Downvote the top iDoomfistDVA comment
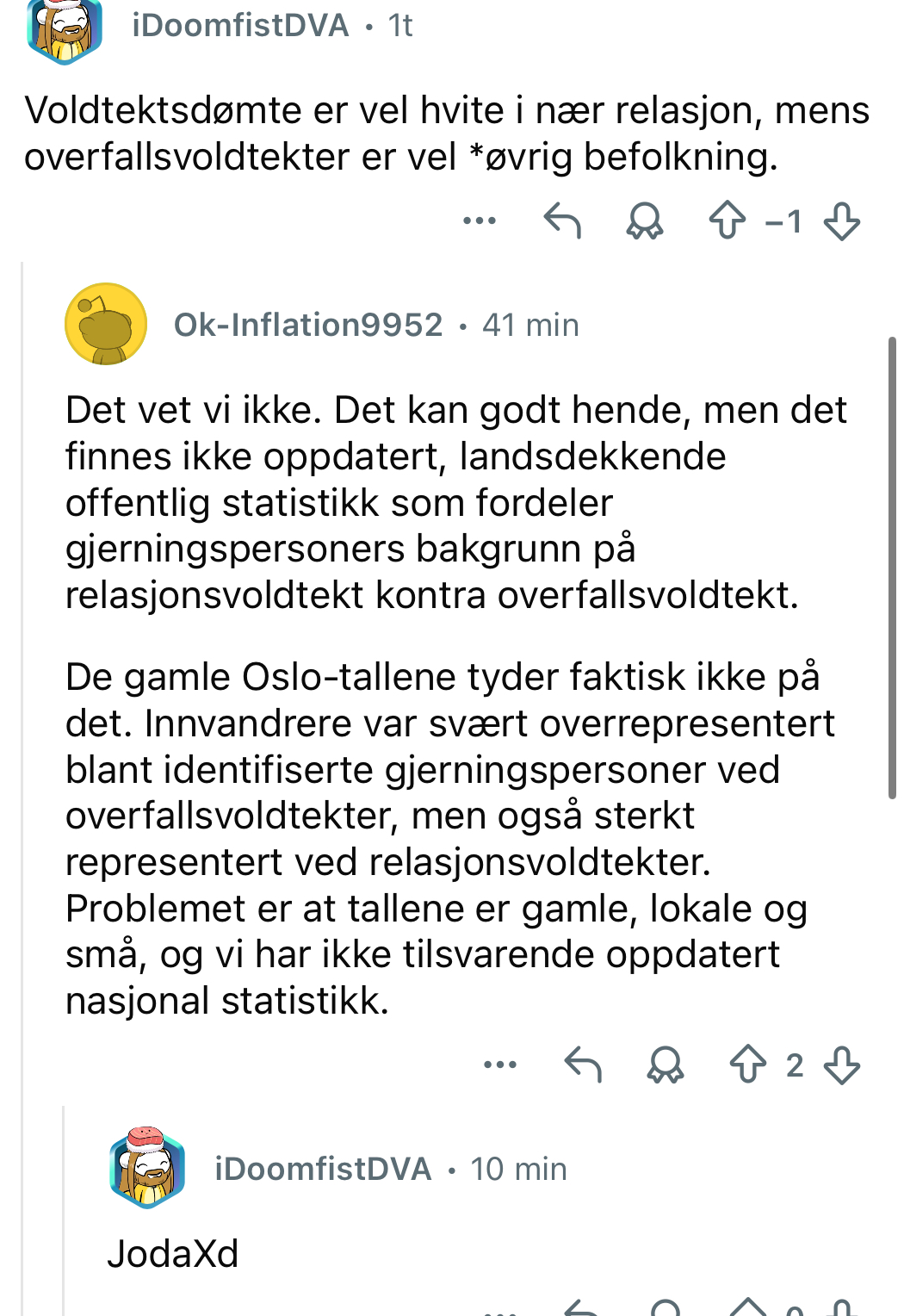This screenshot has height=1316, width=904. point(841,221)
